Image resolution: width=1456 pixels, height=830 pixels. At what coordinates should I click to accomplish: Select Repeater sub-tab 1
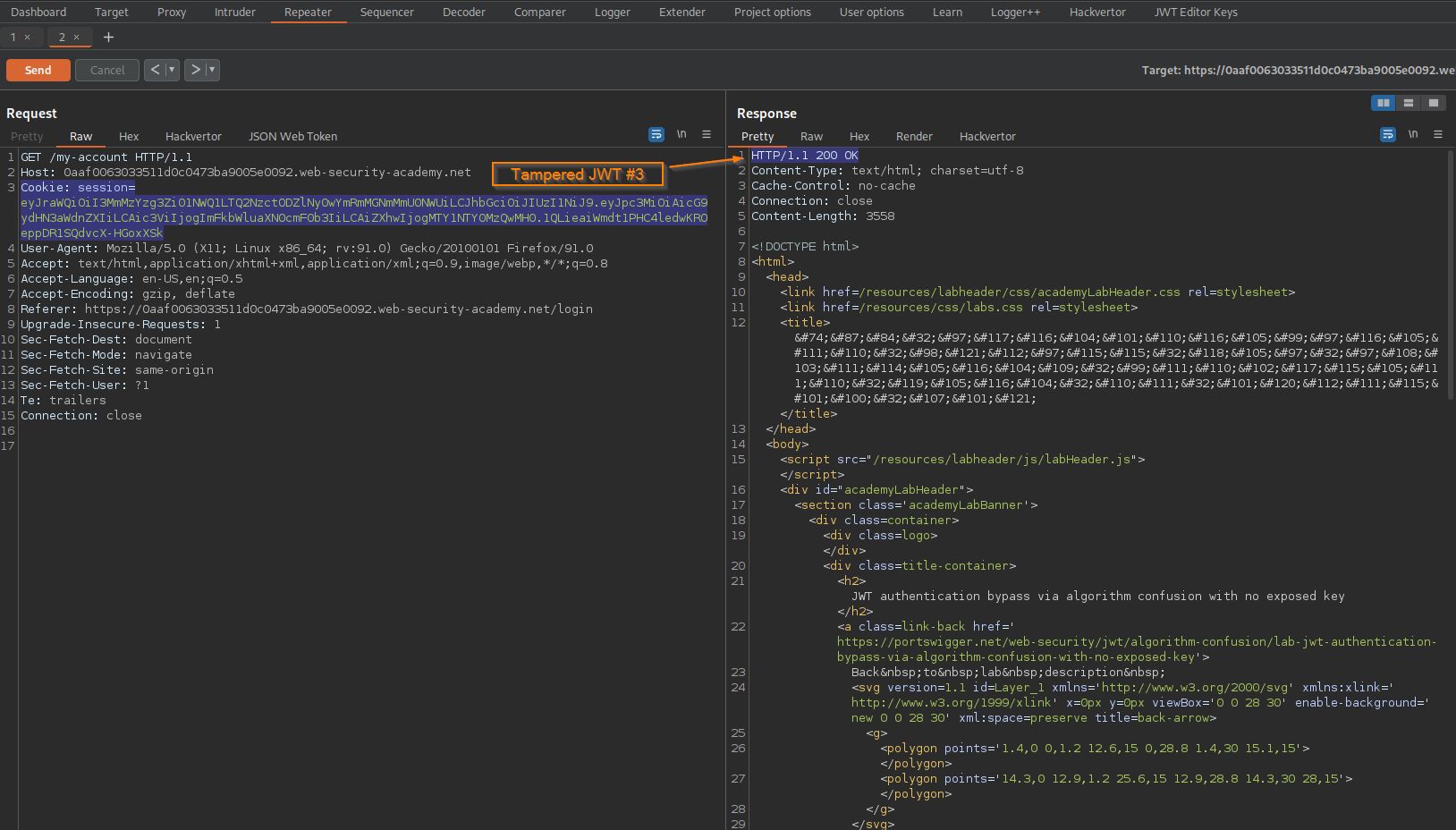point(13,37)
